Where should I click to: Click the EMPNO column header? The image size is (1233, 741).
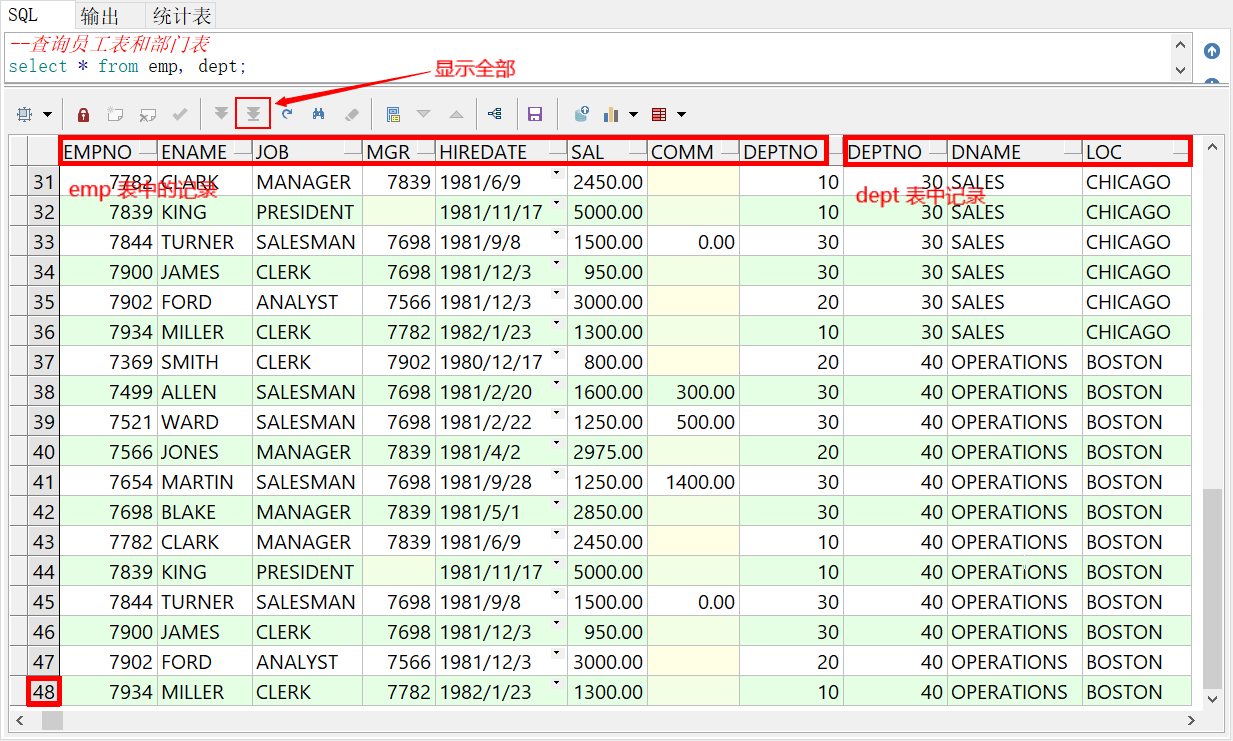point(108,152)
